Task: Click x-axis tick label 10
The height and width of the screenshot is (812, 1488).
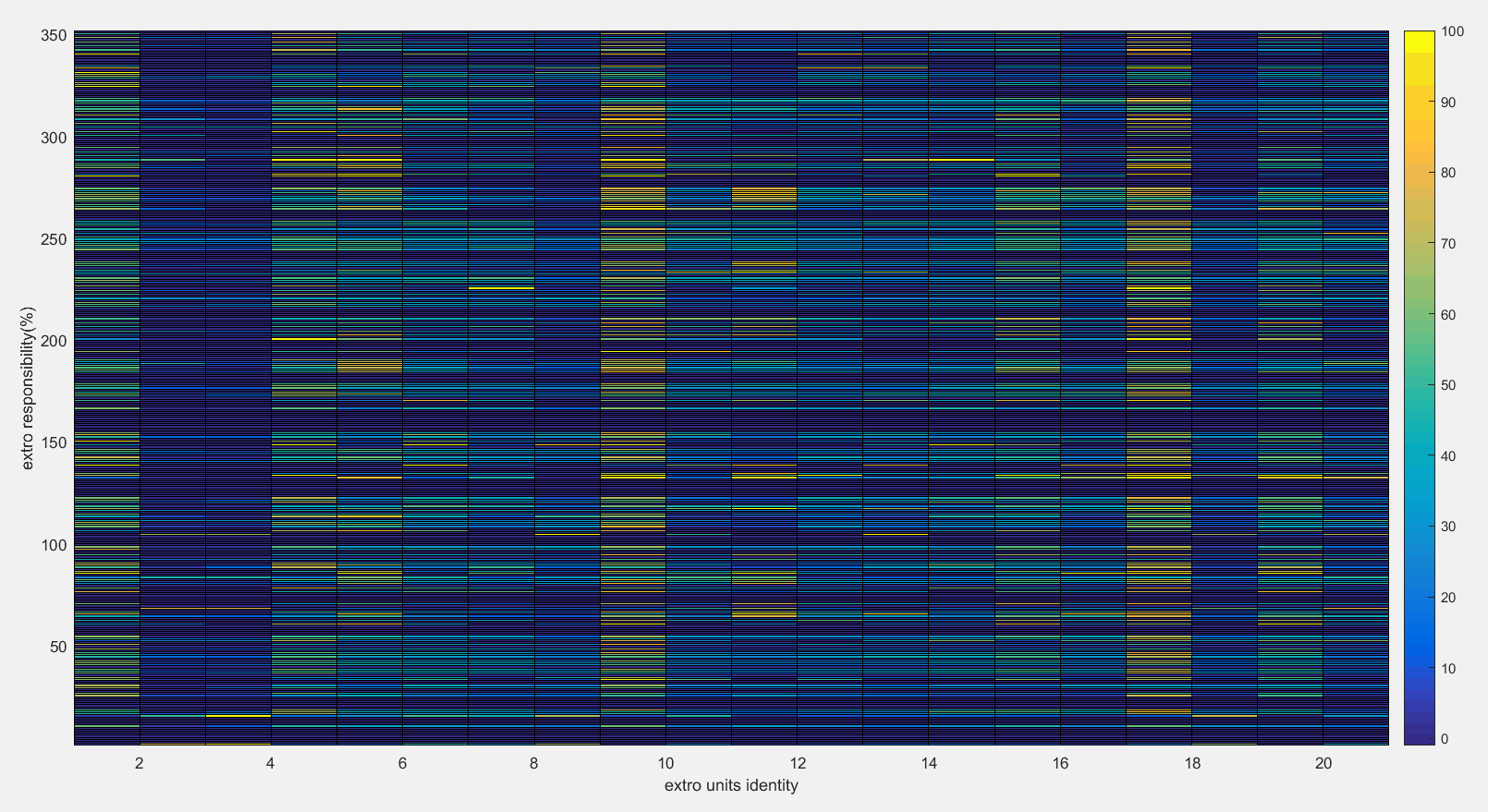Action: pos(665,763)
